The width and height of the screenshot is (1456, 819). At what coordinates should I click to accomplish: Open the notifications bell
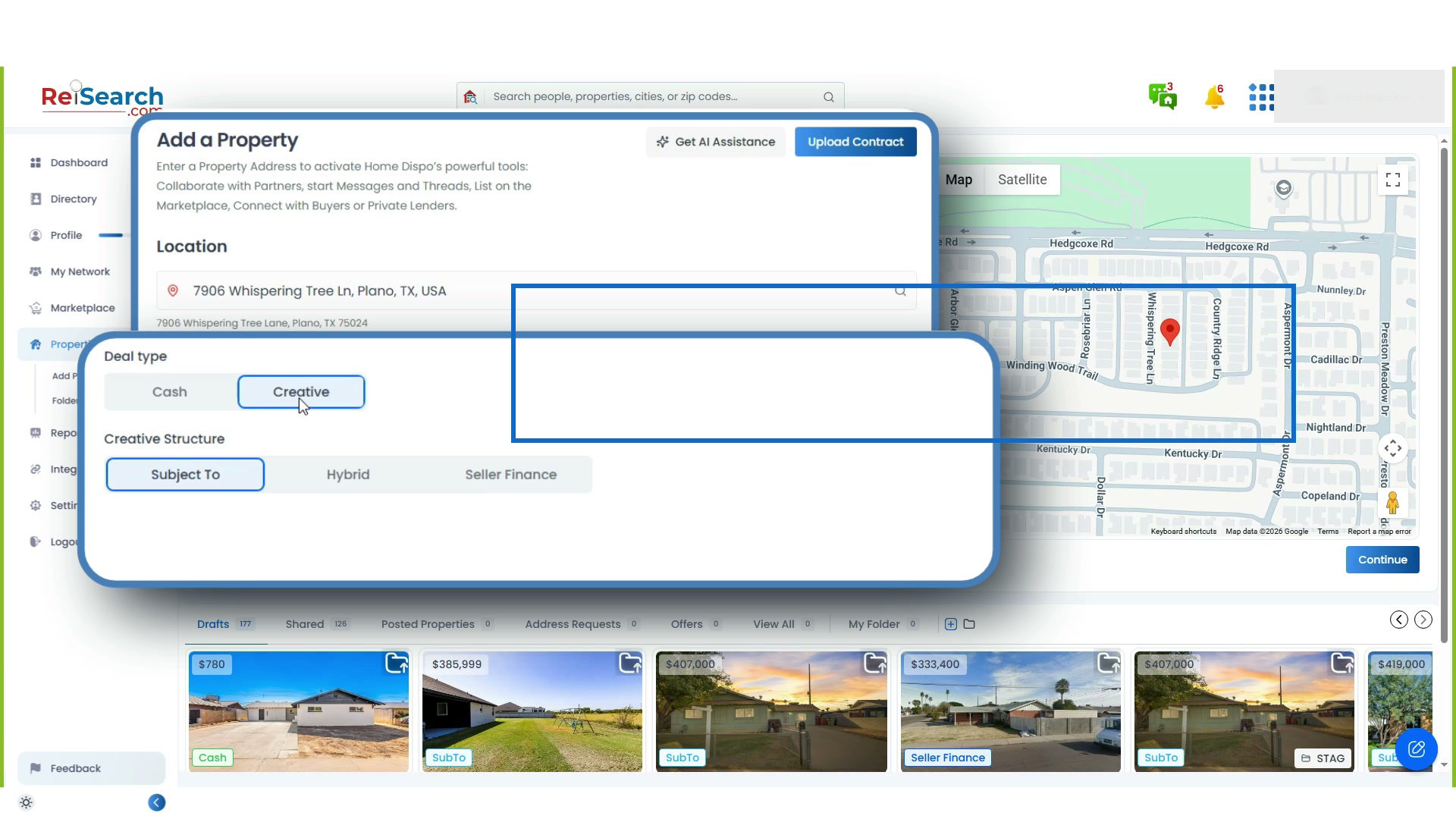1214,96
